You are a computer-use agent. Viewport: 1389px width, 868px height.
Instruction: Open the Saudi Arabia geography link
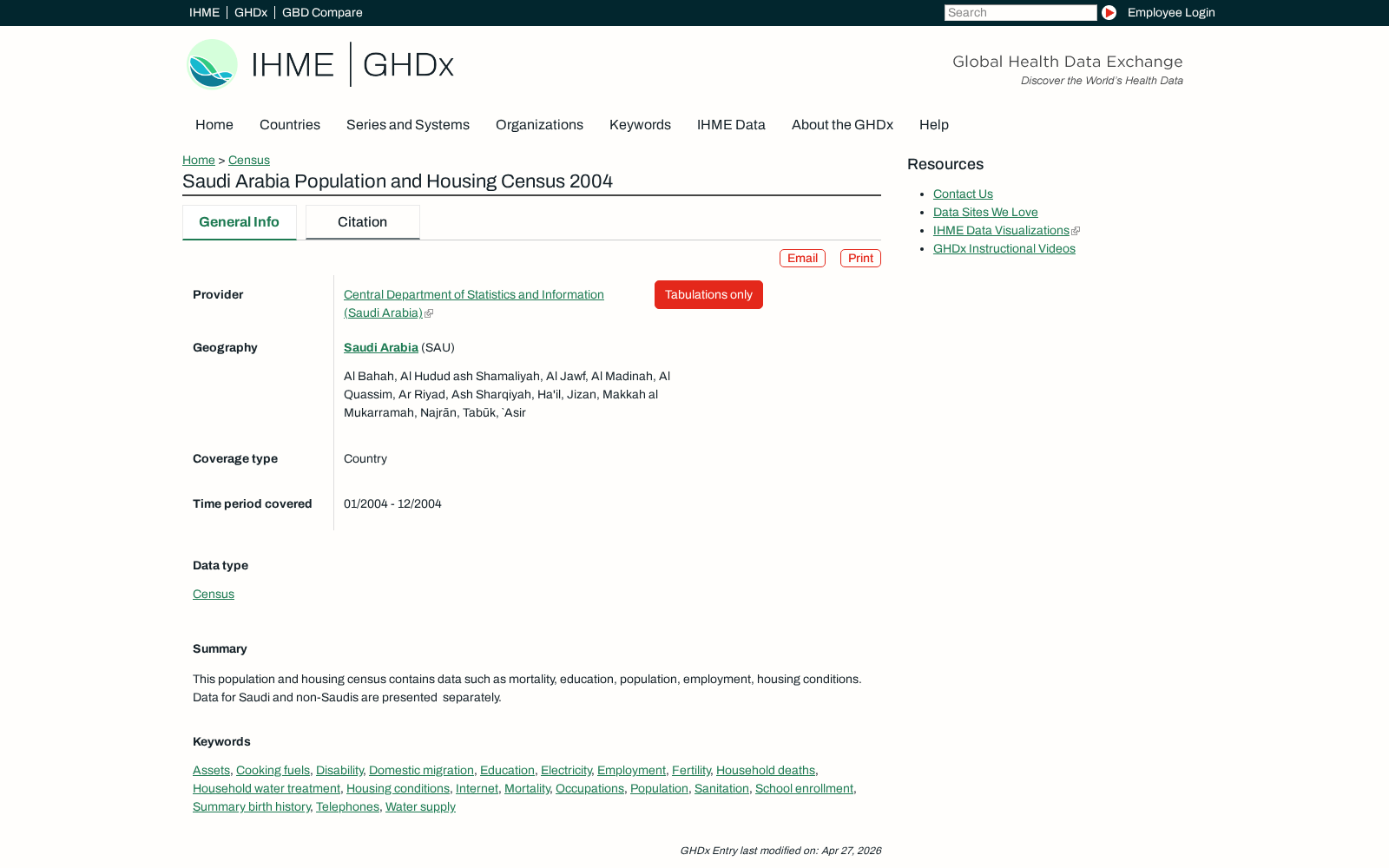(x=381, y=347)
